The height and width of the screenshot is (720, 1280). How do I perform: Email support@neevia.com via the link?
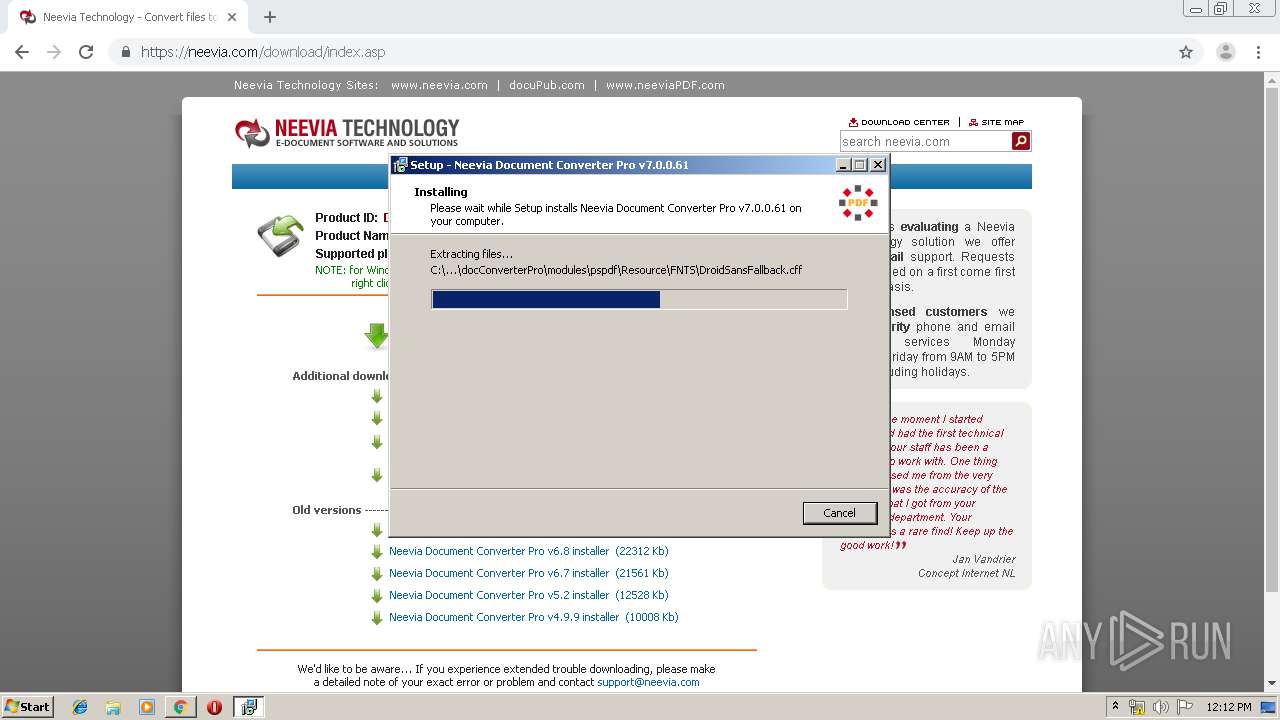click(x=648, y=682)
